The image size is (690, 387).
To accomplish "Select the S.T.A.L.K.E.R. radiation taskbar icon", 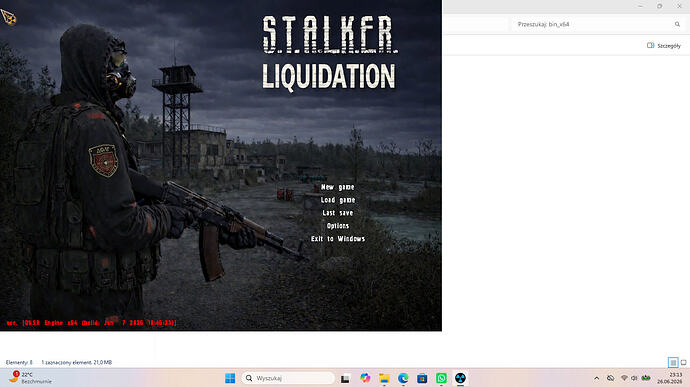I will coord(460,378).
